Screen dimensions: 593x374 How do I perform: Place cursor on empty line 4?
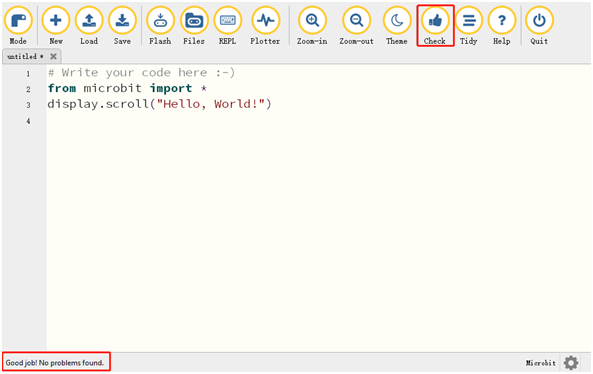[318, 121]
